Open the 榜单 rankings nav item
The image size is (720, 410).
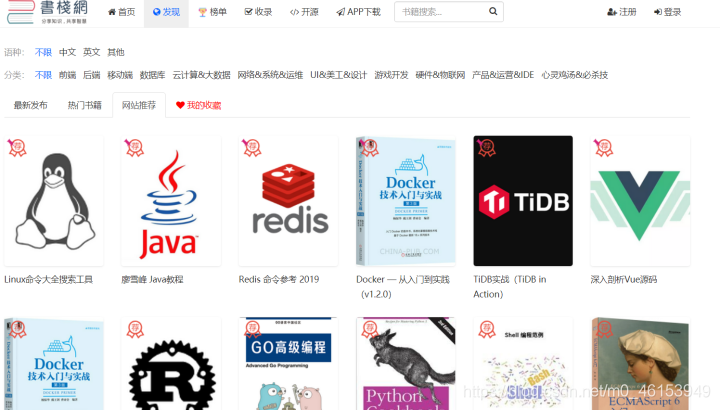pos(212,12)
